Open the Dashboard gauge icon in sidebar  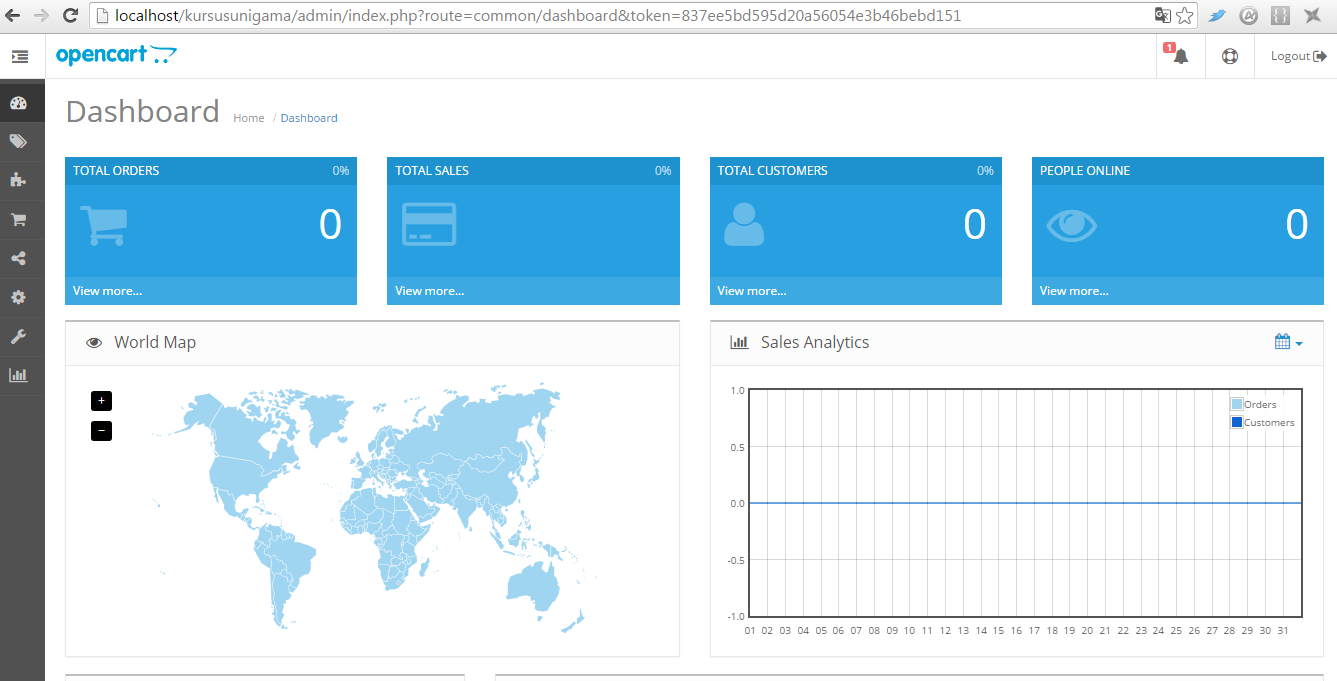[18, 103]
